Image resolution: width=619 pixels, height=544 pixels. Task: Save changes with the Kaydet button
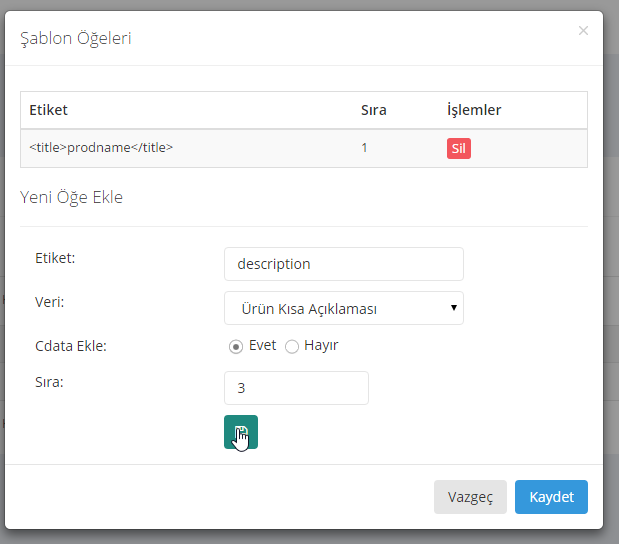pyautogui.click(x=551, y=497)
